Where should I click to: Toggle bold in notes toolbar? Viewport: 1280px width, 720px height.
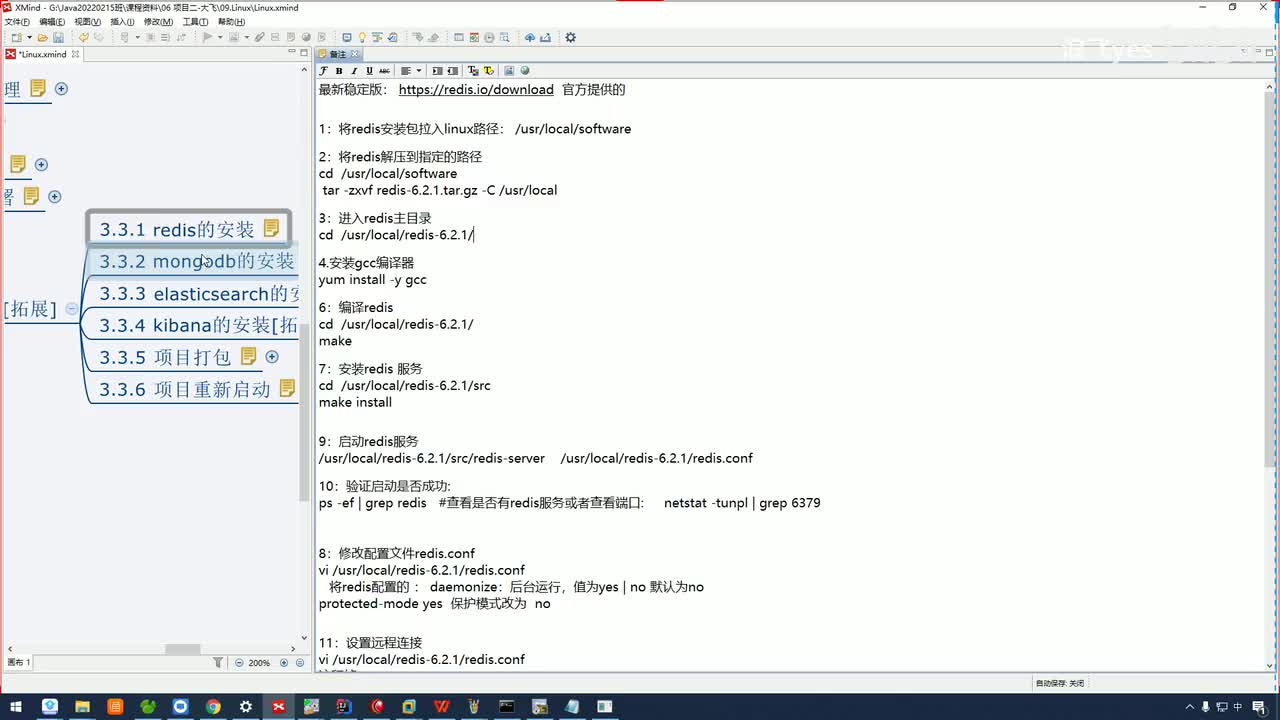click(339, 71)
